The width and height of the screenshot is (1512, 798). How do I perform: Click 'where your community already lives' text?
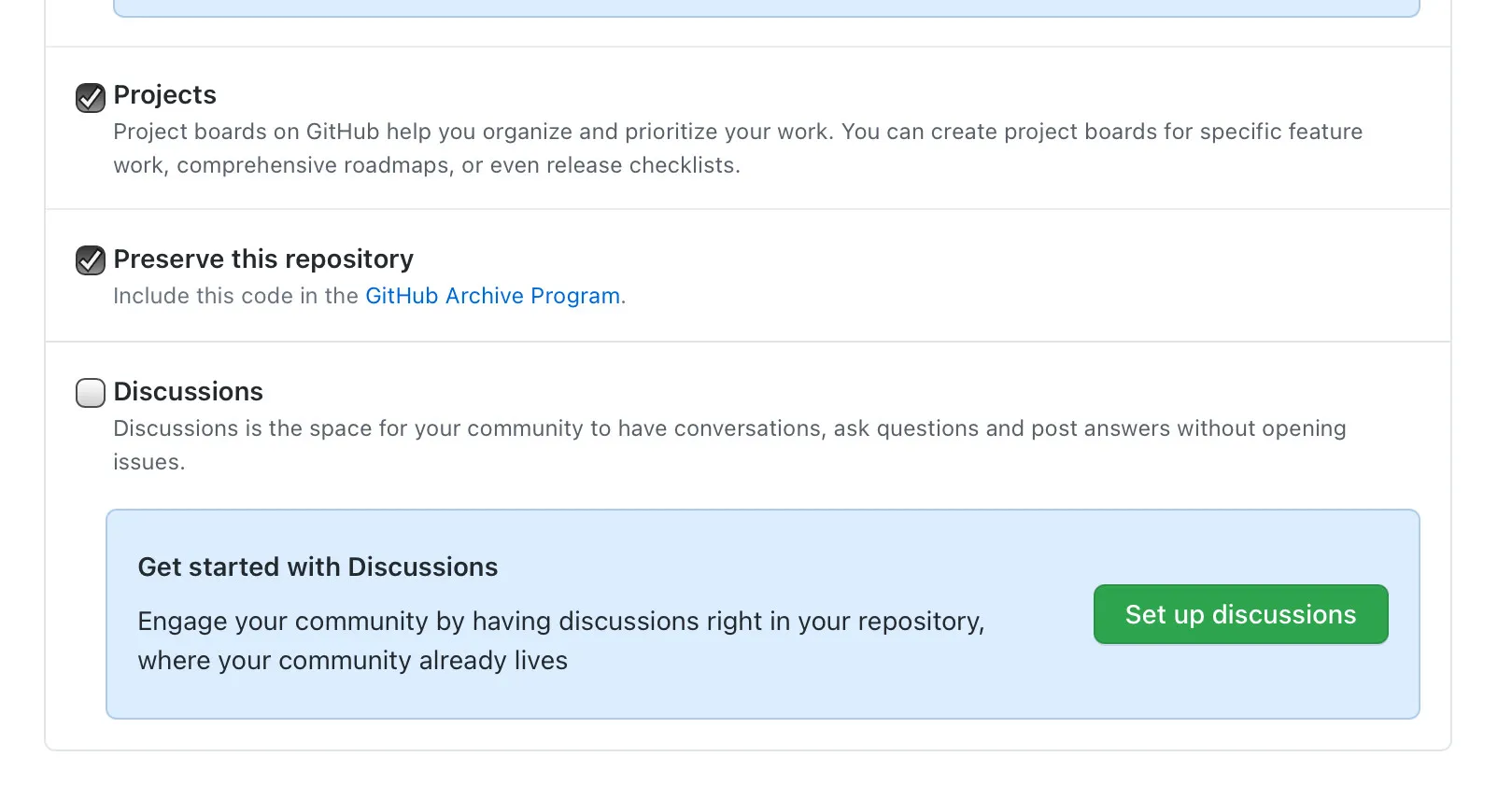(x=352, y=660)
